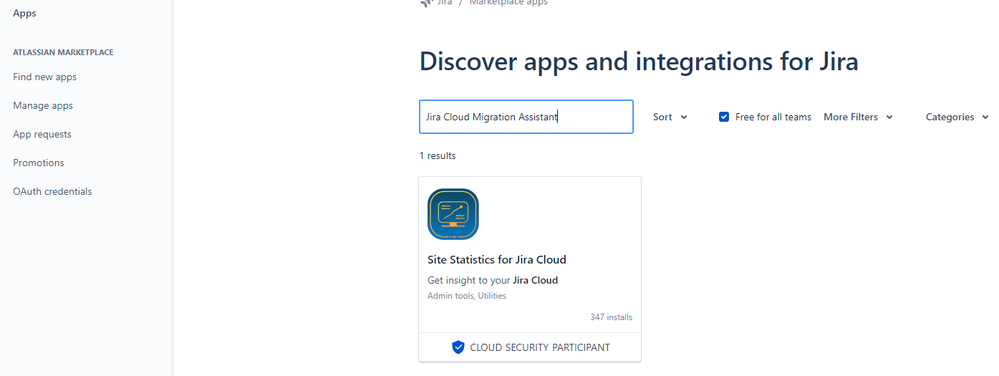The height and width of the screenshot is (376, 999).
Task: Click the Site Statistics app icon
Action: (x=453, y=214)
